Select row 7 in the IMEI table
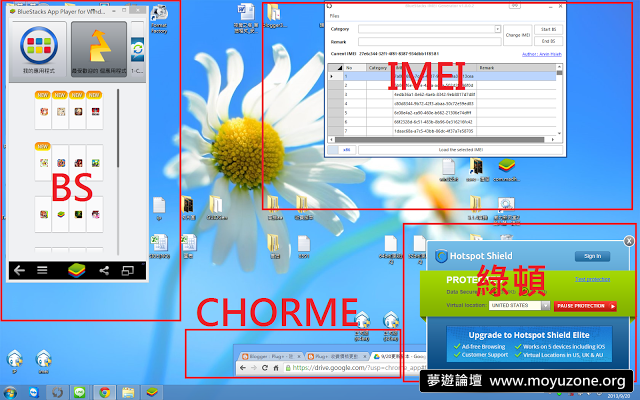Viewport: 640px width, 400px height. tap(442, 131)
